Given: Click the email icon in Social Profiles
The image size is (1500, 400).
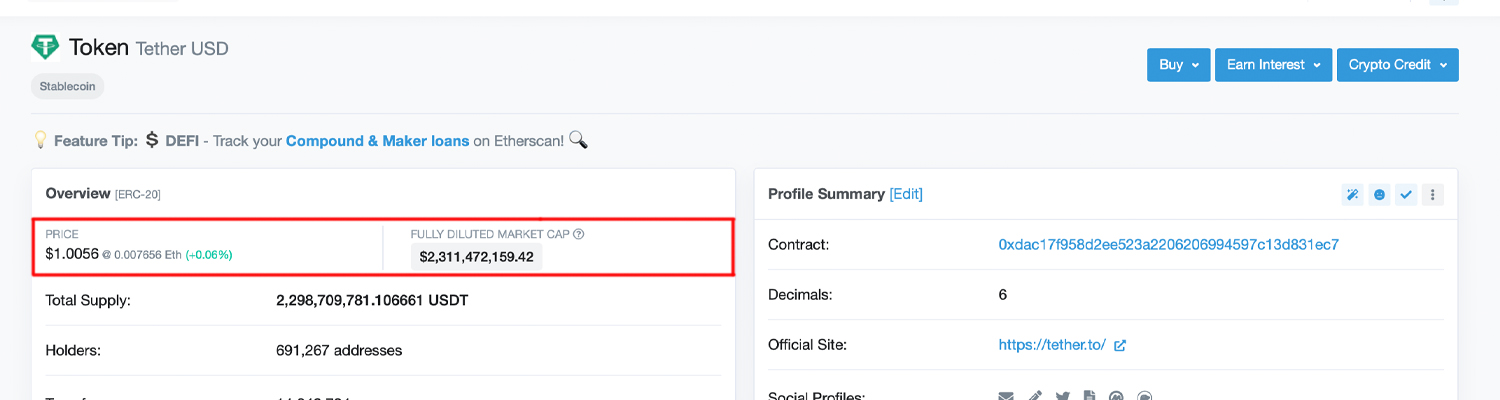Looking at the screenshot, I should pyautogui.click(x=1006, y=396).
